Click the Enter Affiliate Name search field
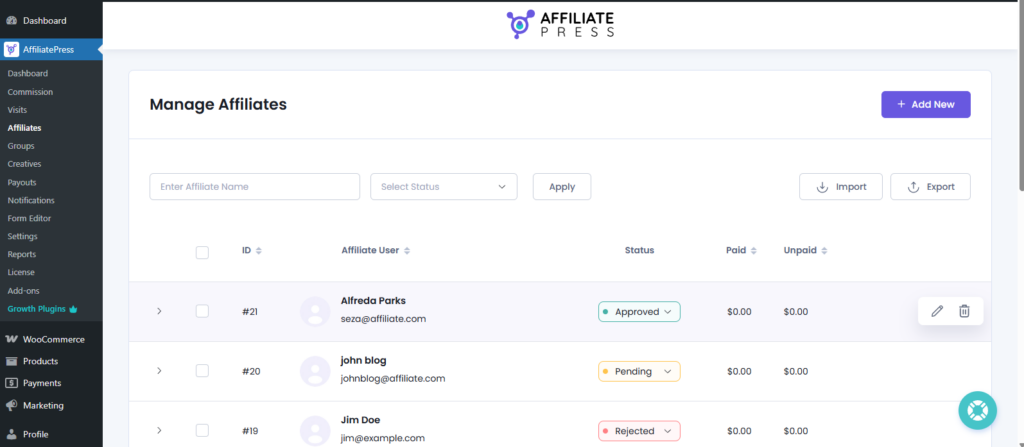 [254, 187]
